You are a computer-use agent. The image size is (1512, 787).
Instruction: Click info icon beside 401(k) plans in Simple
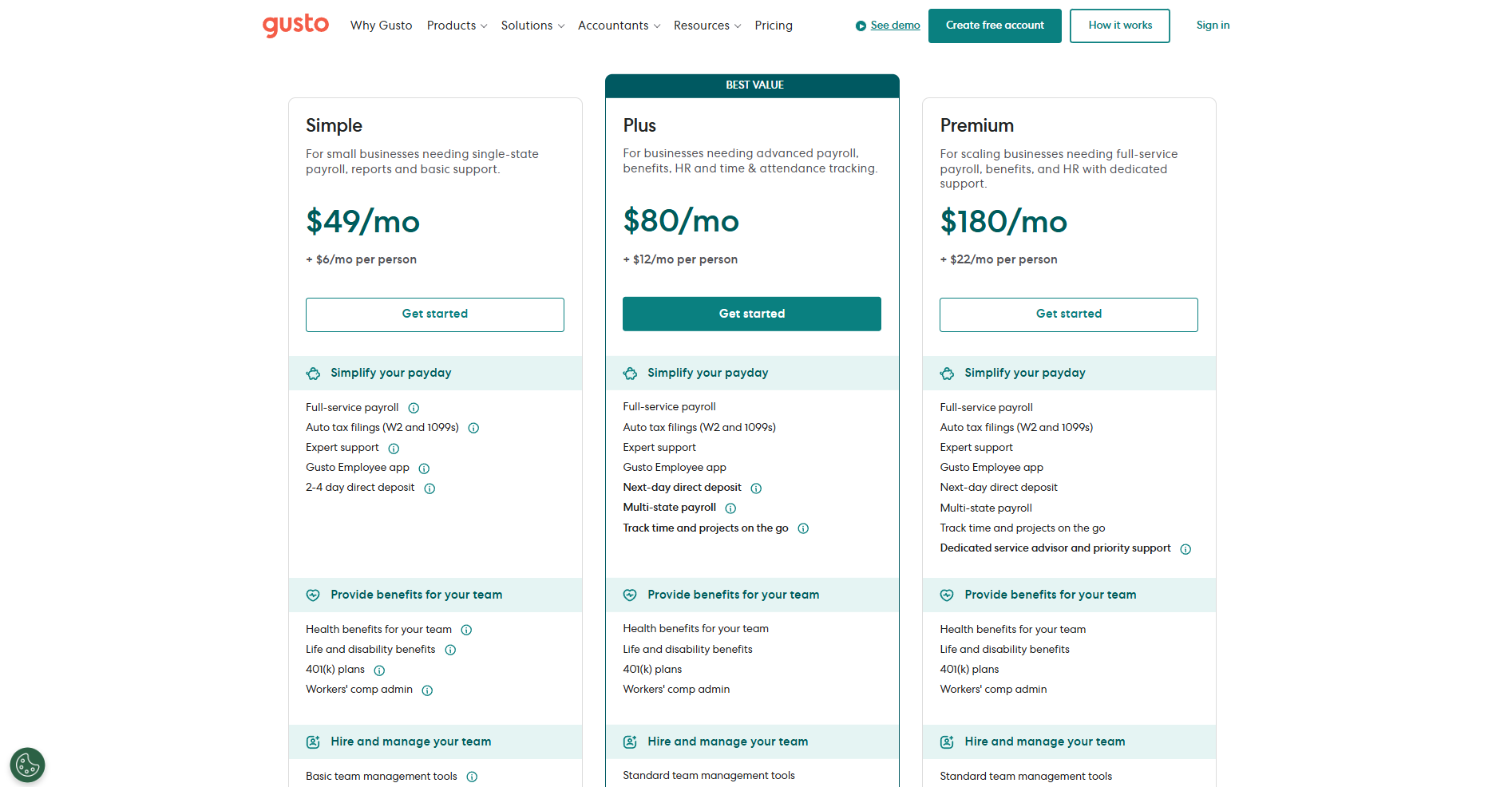(x=378, y=670)
